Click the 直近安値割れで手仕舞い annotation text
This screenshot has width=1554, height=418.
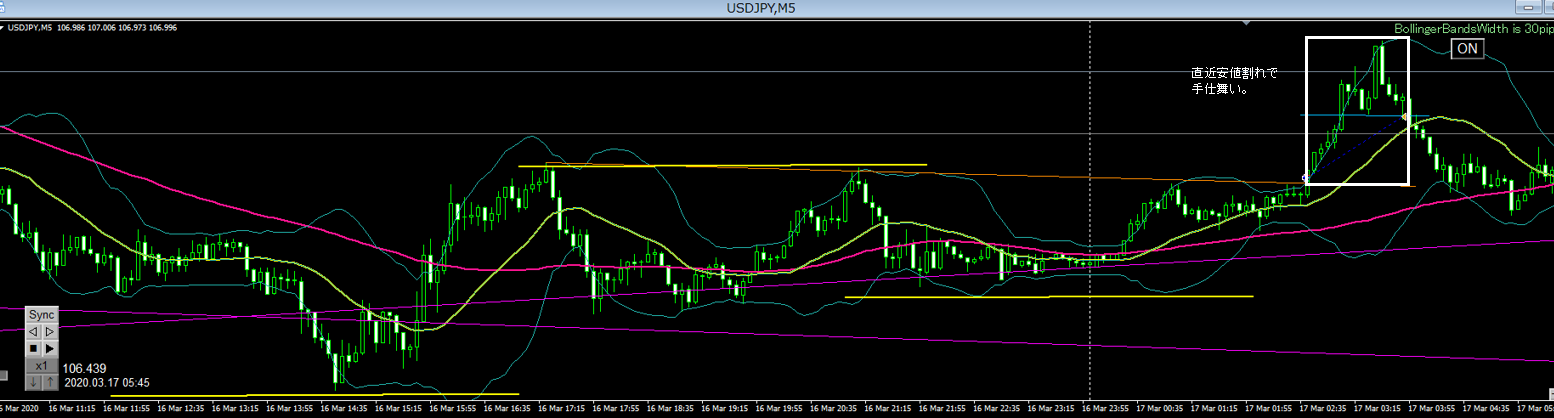pos(1234,81)
